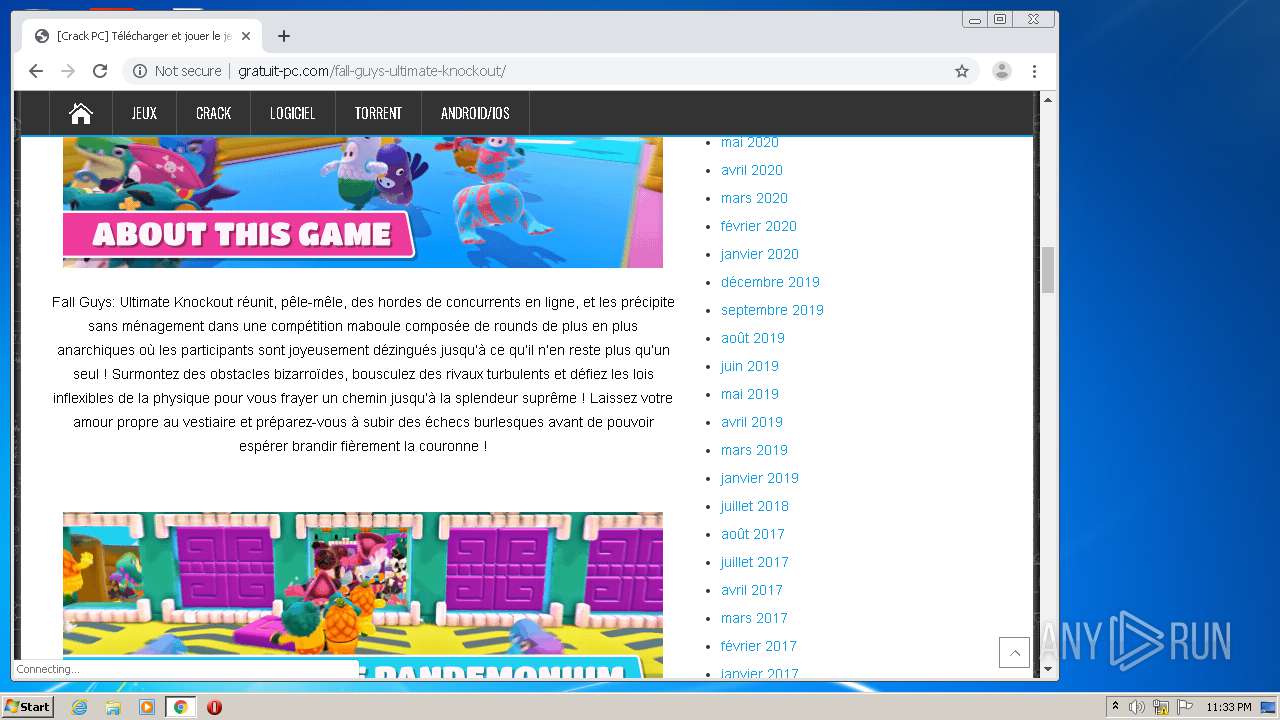Open the ANDROID/IOS menu item

click(475, 113)
